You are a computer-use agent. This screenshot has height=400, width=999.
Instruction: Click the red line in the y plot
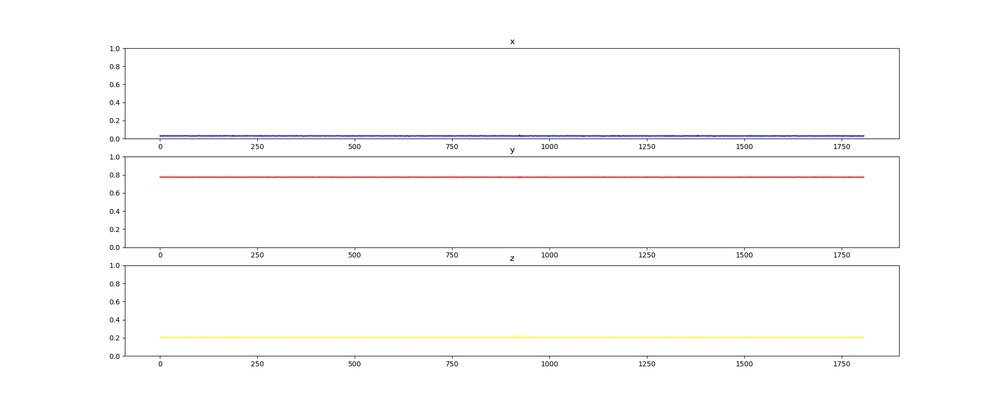(512, 177)
